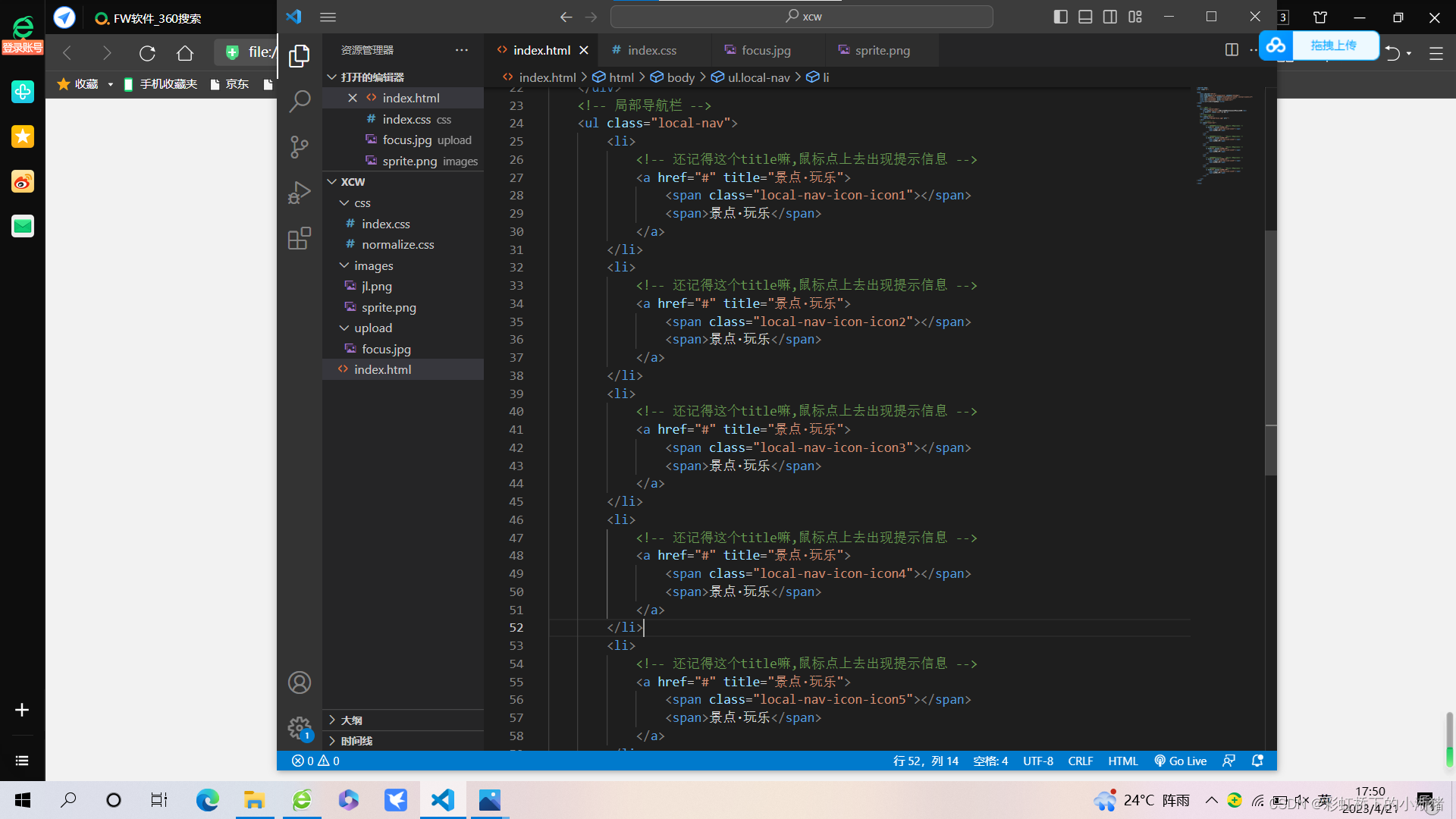Image resolution: width=1456 pixels, height=819 pixels.
Task: Show errors and warnings in status bar
Action: [x=316, y=761]
